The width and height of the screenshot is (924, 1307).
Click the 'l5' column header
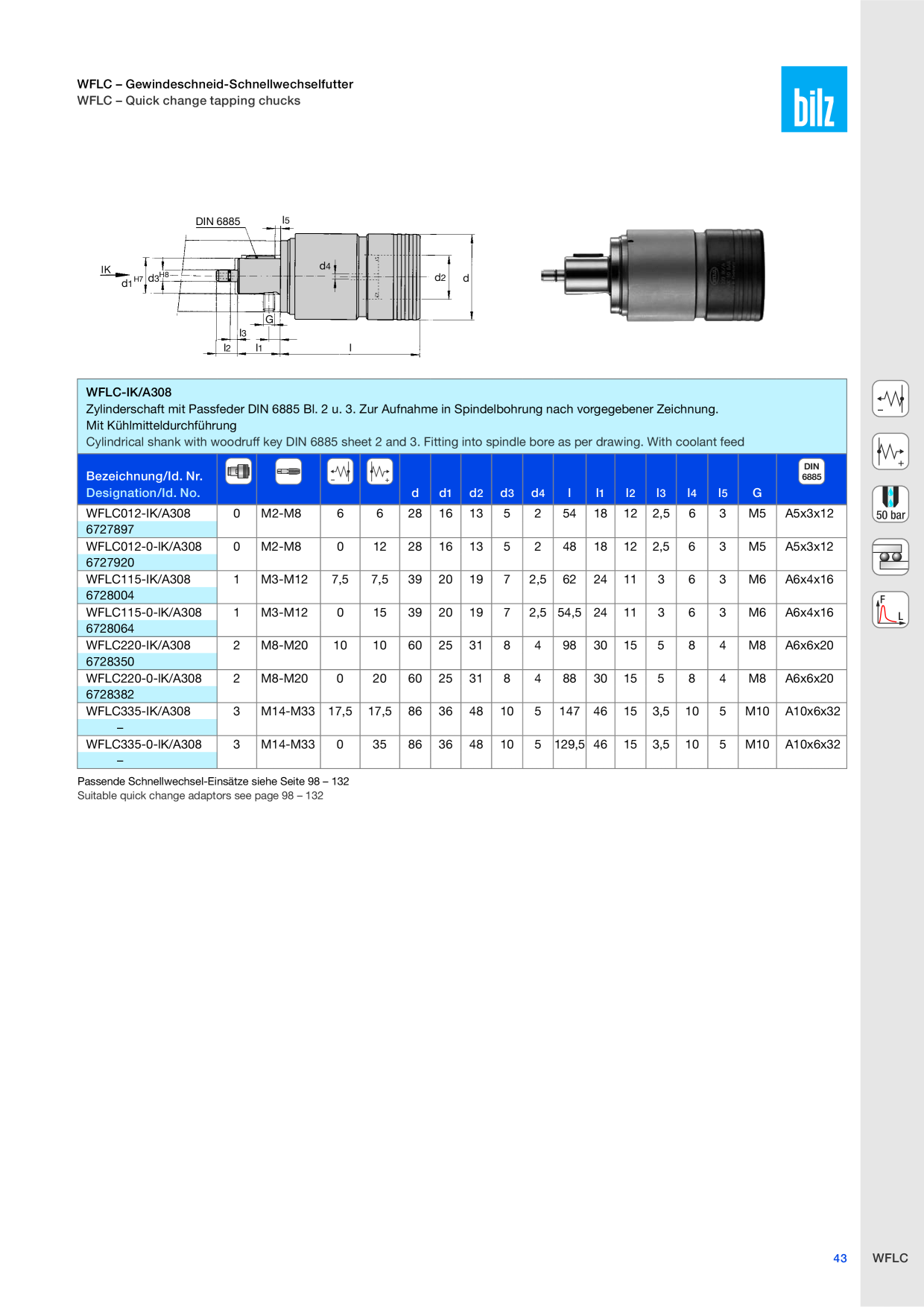723,493
